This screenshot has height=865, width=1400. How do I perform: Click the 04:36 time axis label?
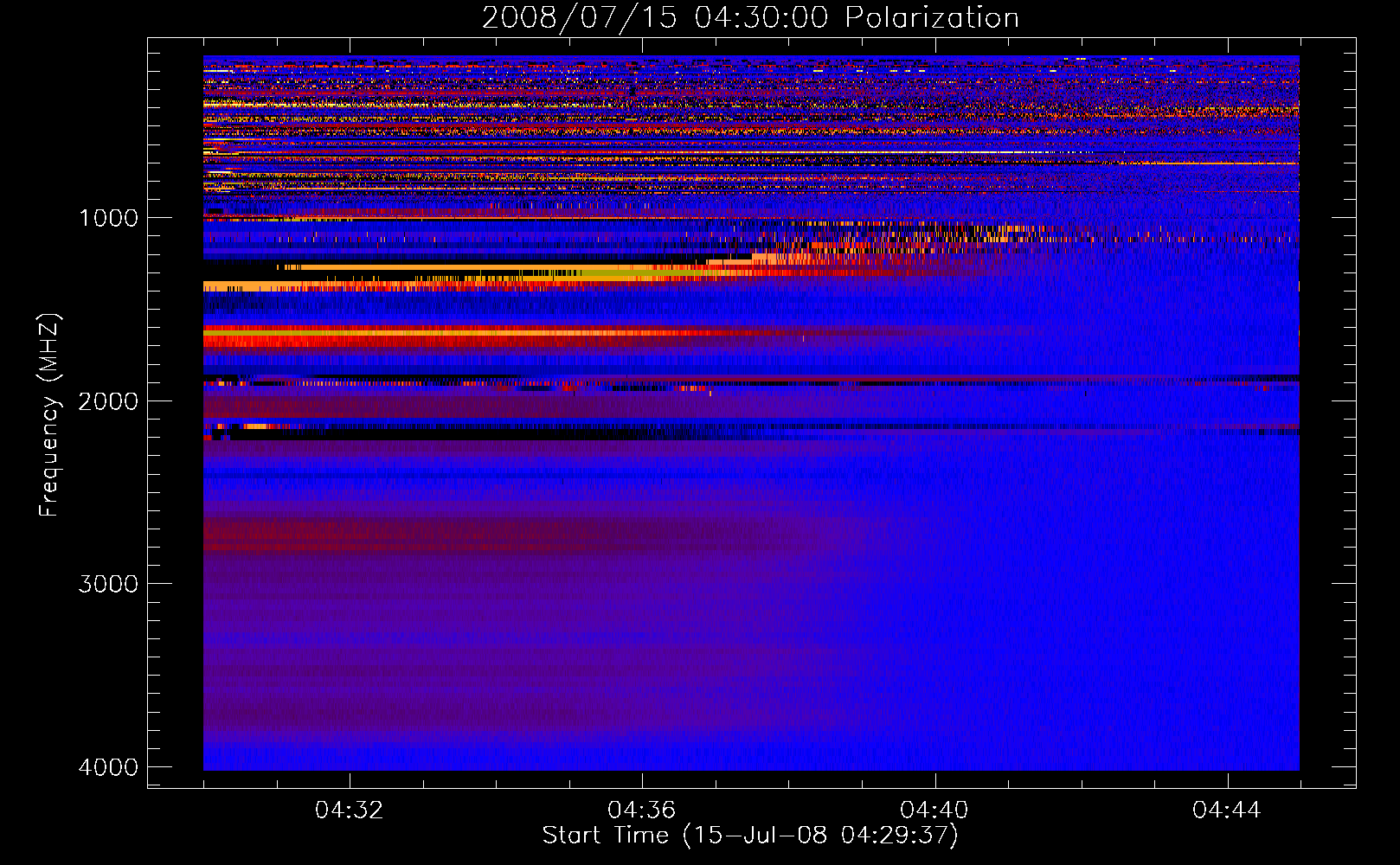coord(642,811)
